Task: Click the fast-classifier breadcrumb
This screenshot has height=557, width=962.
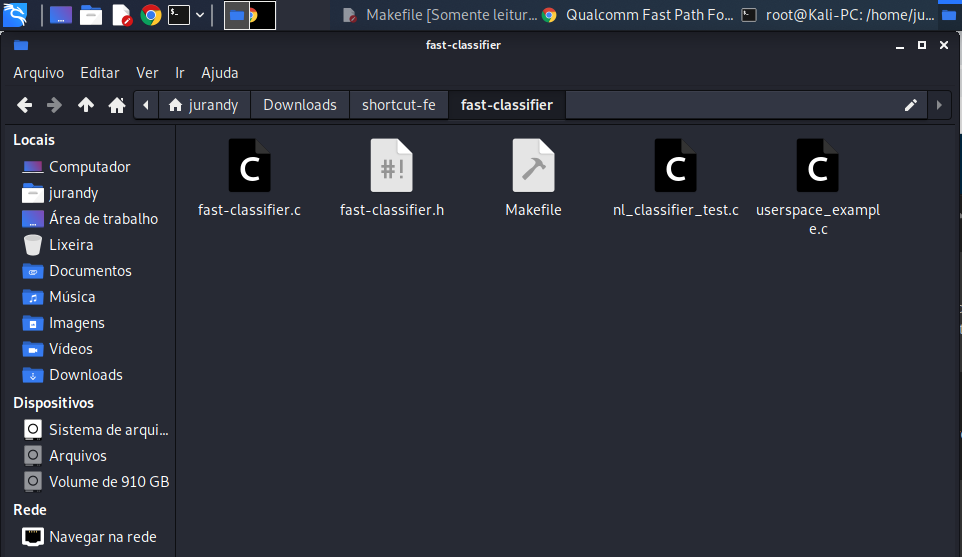Action: pyautogui.click(x=507, y=105)
